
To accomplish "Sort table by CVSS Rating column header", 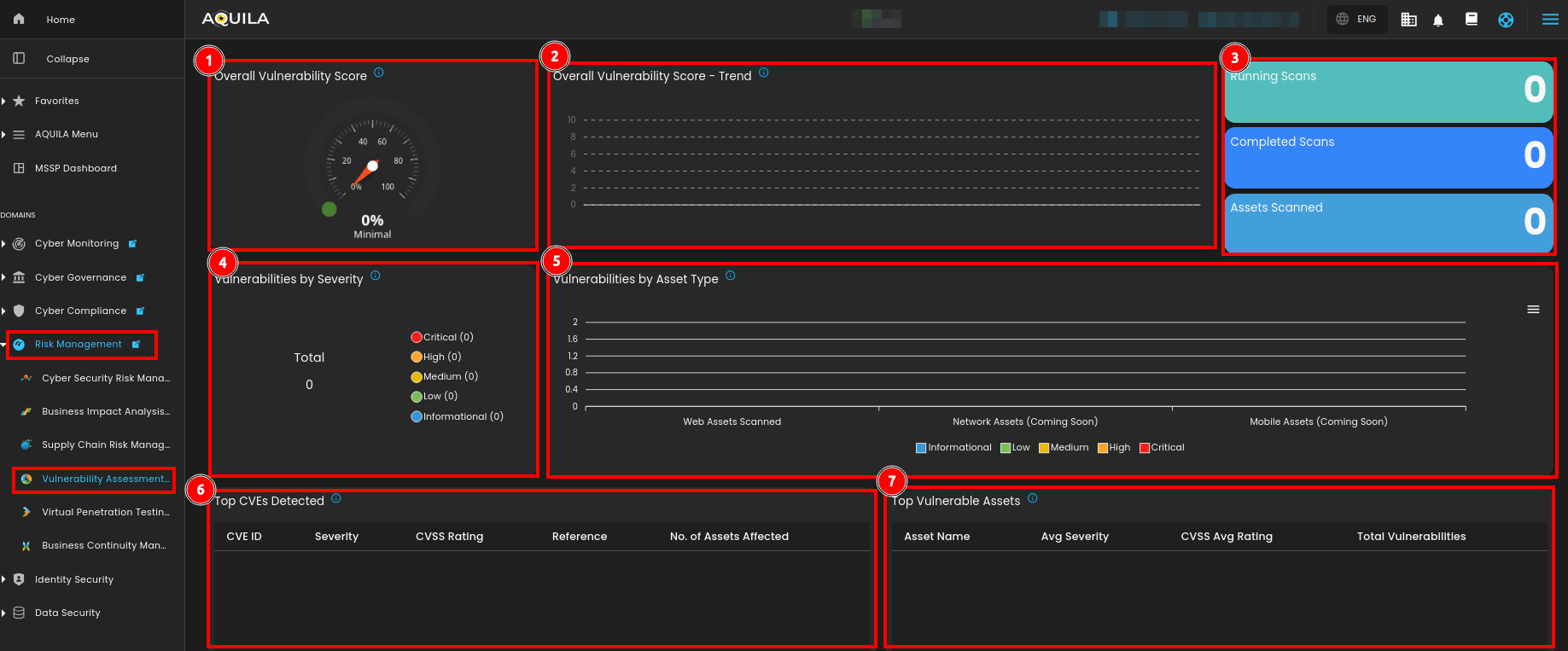I will click(x=449, y=537).
